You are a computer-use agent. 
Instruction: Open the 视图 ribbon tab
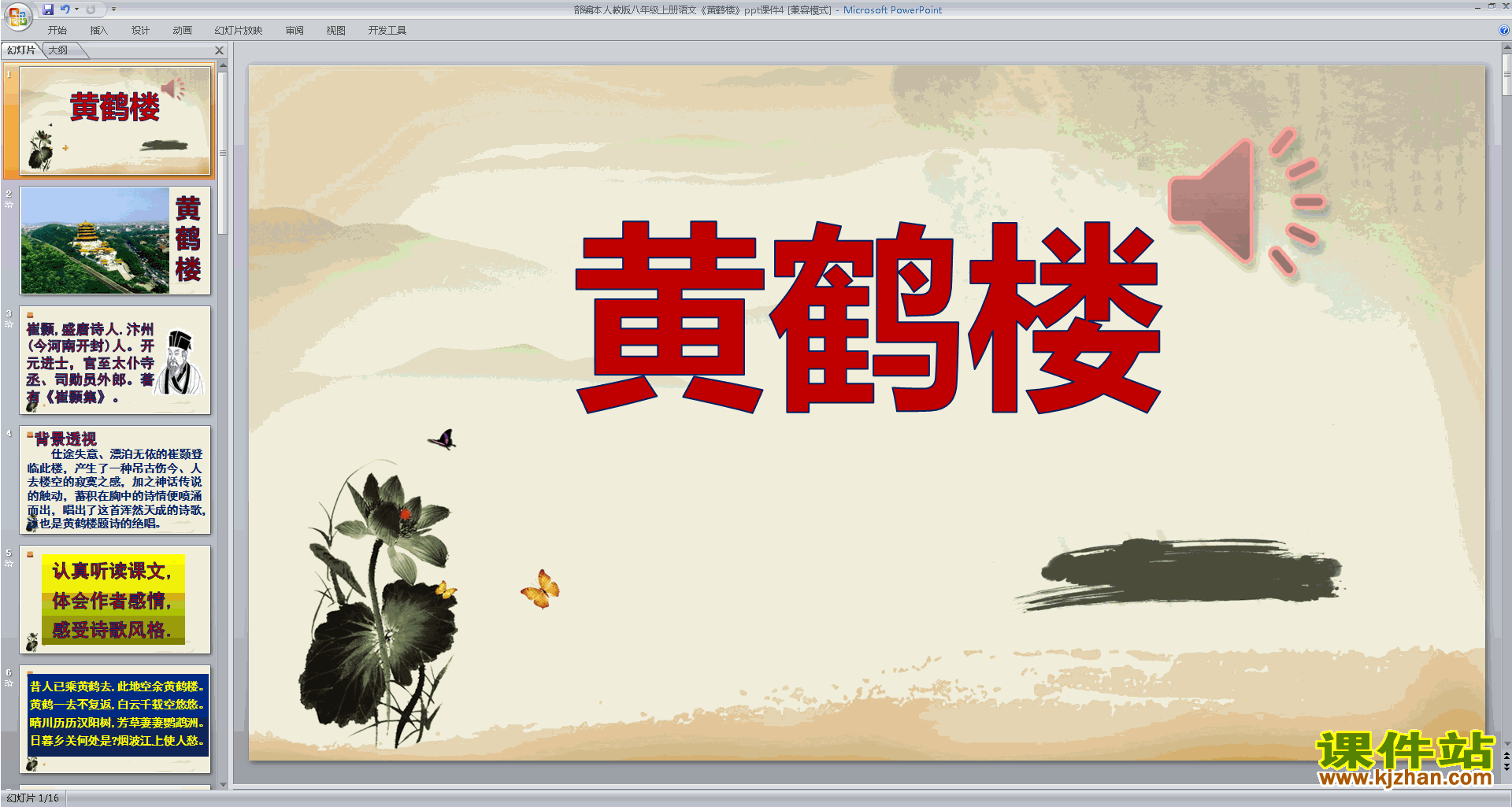[335, 31]
